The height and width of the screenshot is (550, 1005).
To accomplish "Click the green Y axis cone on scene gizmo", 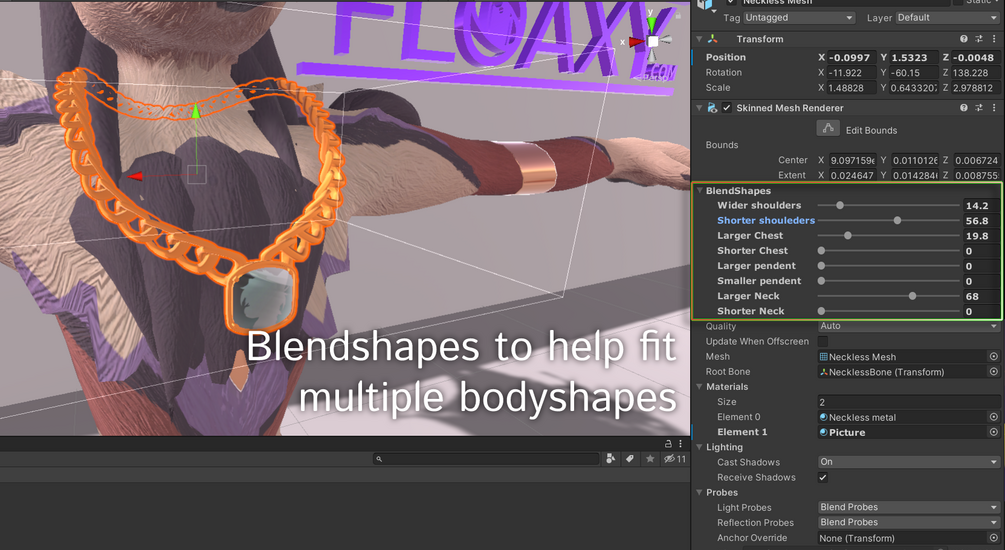I will 651,25.
